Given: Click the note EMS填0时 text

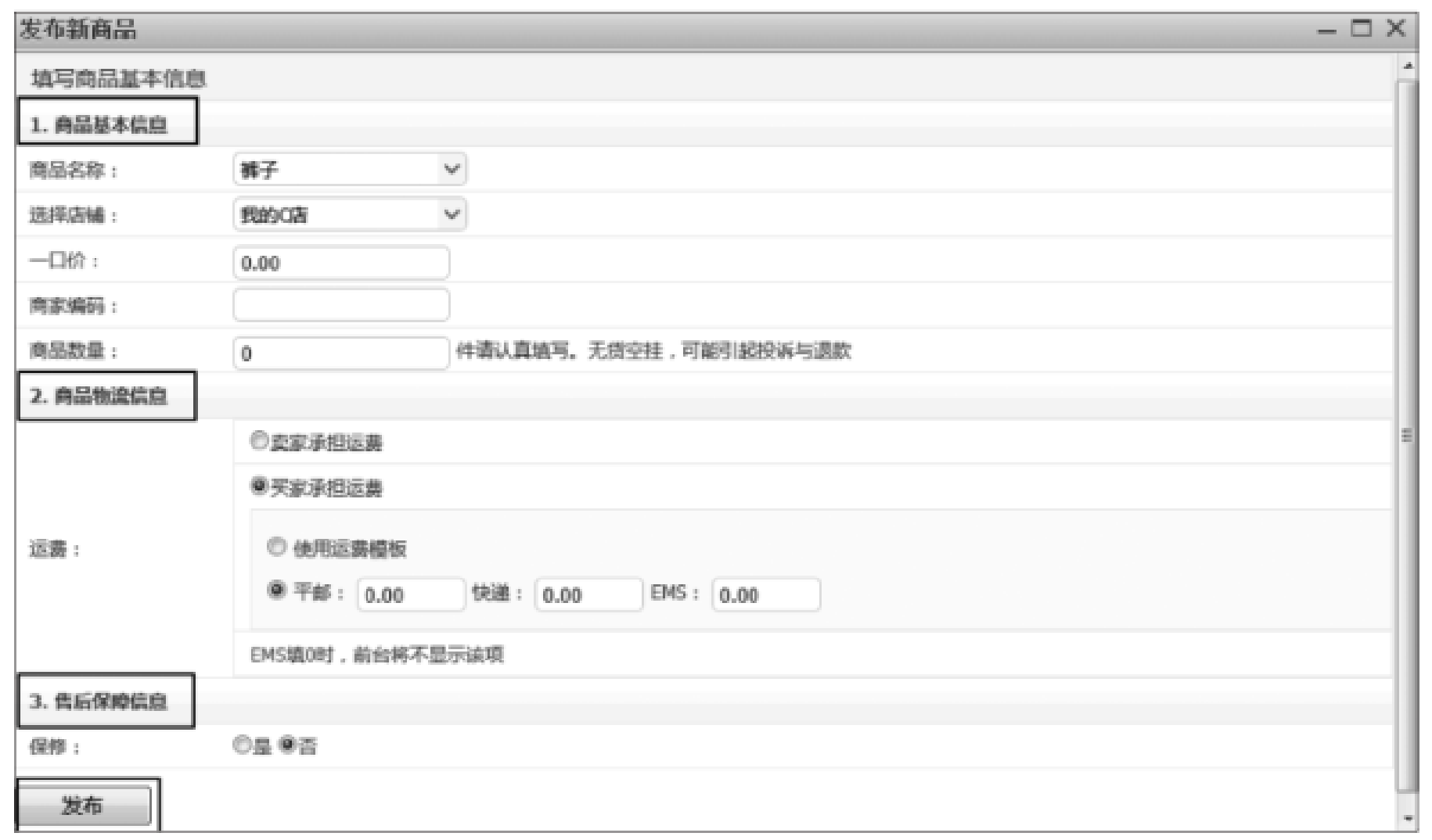Looking at the screenshot, I should pos(377,655).
